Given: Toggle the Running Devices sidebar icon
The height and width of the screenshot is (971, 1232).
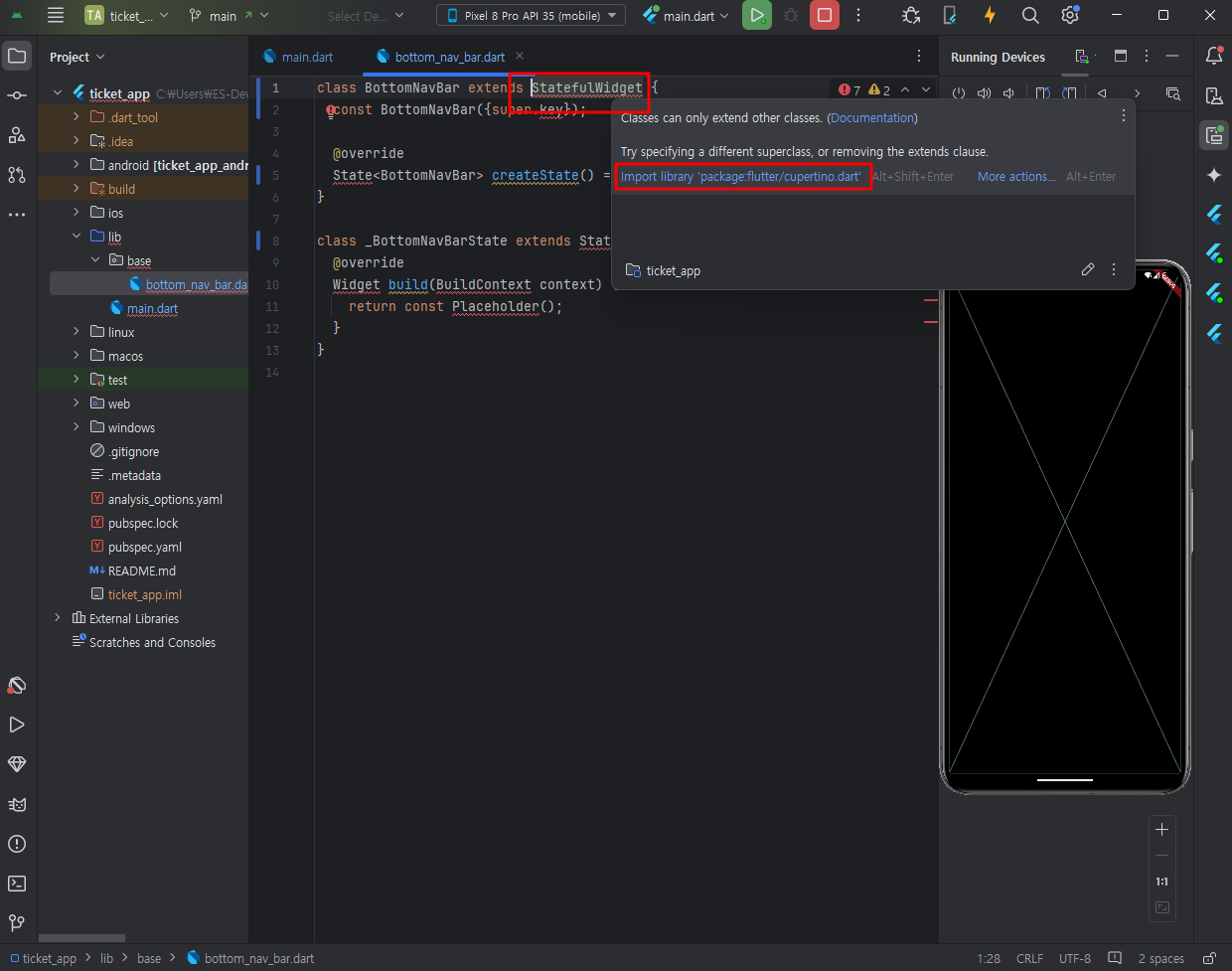Looking at the screenshot, I should coord(1214,135).
